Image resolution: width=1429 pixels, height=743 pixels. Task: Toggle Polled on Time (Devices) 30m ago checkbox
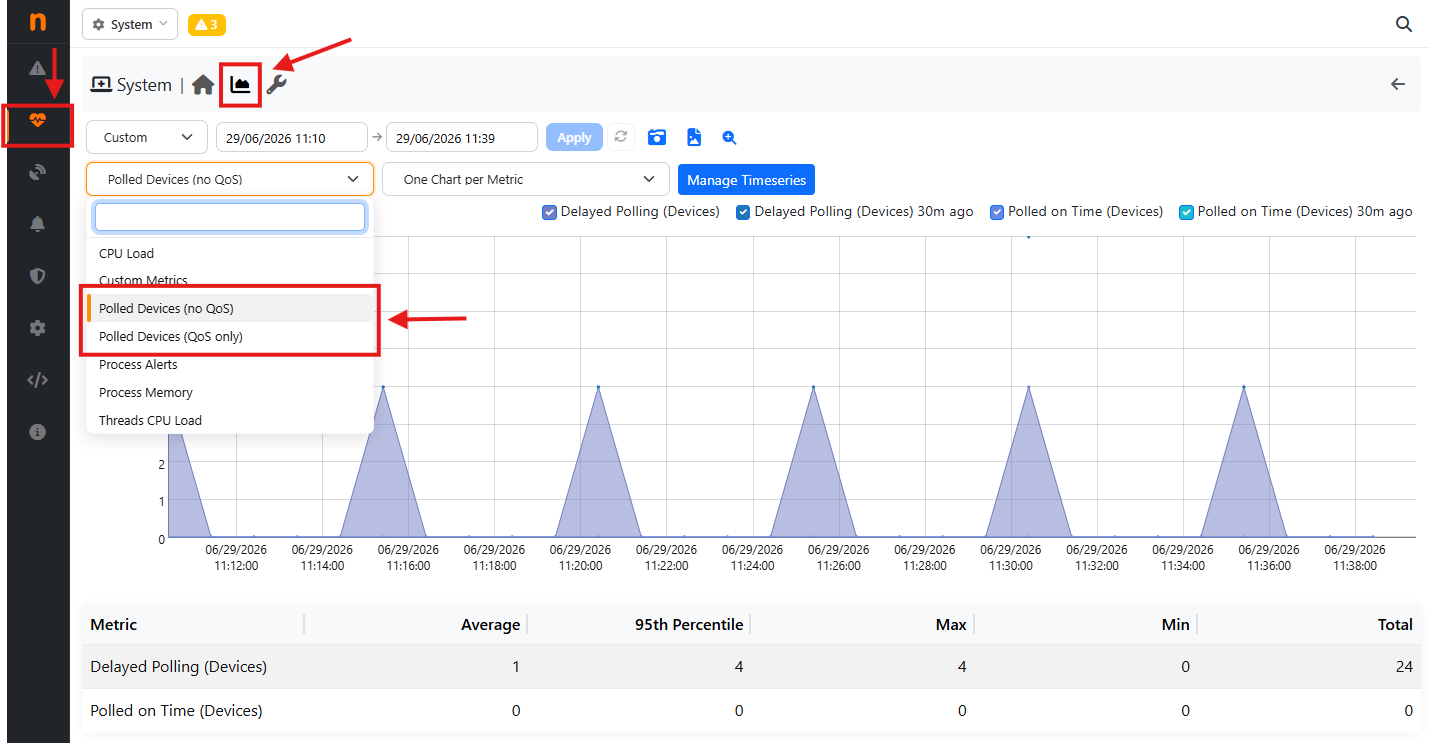click(x=1186, y=212)
